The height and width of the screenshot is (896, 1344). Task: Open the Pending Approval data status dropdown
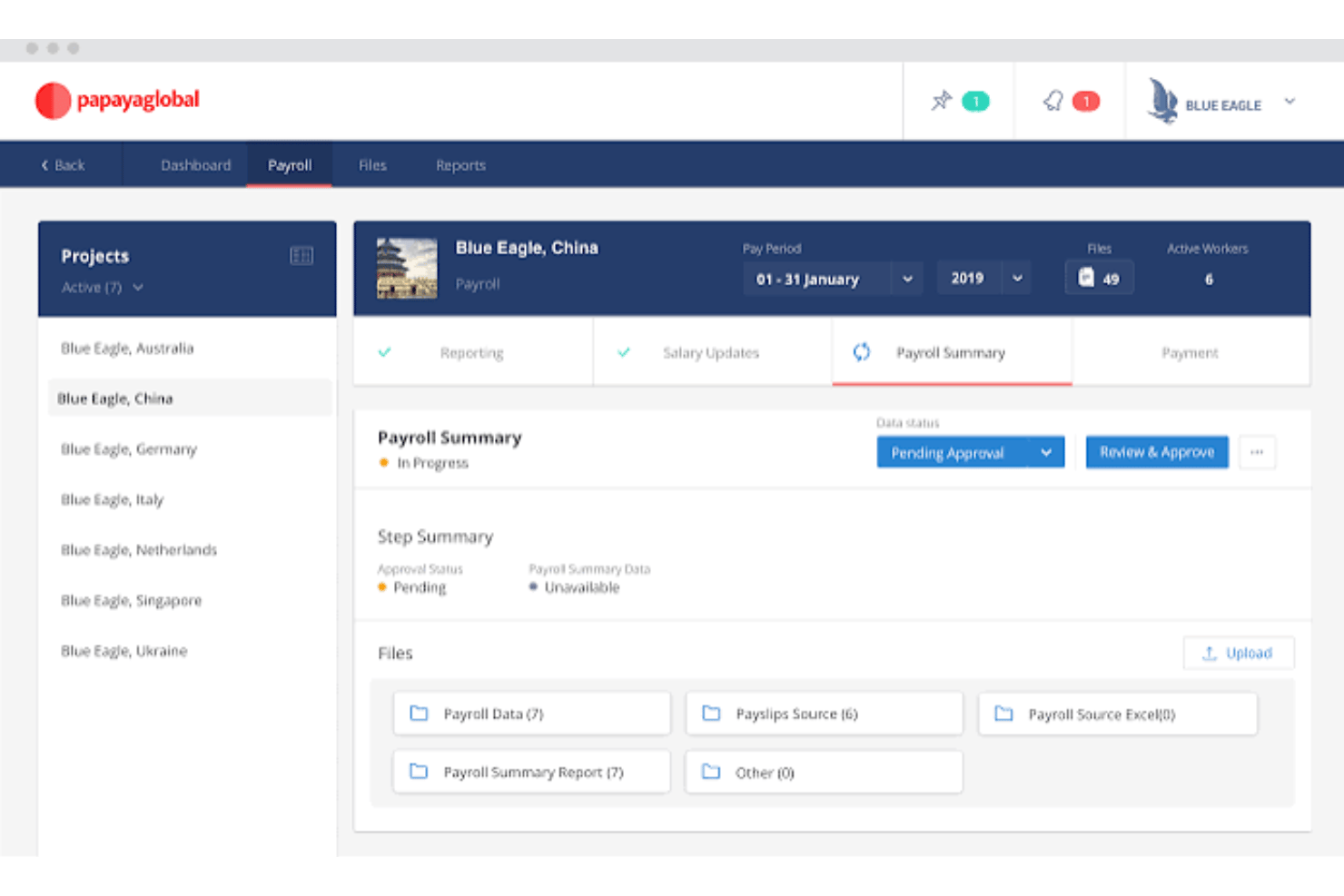click(971, 452)
